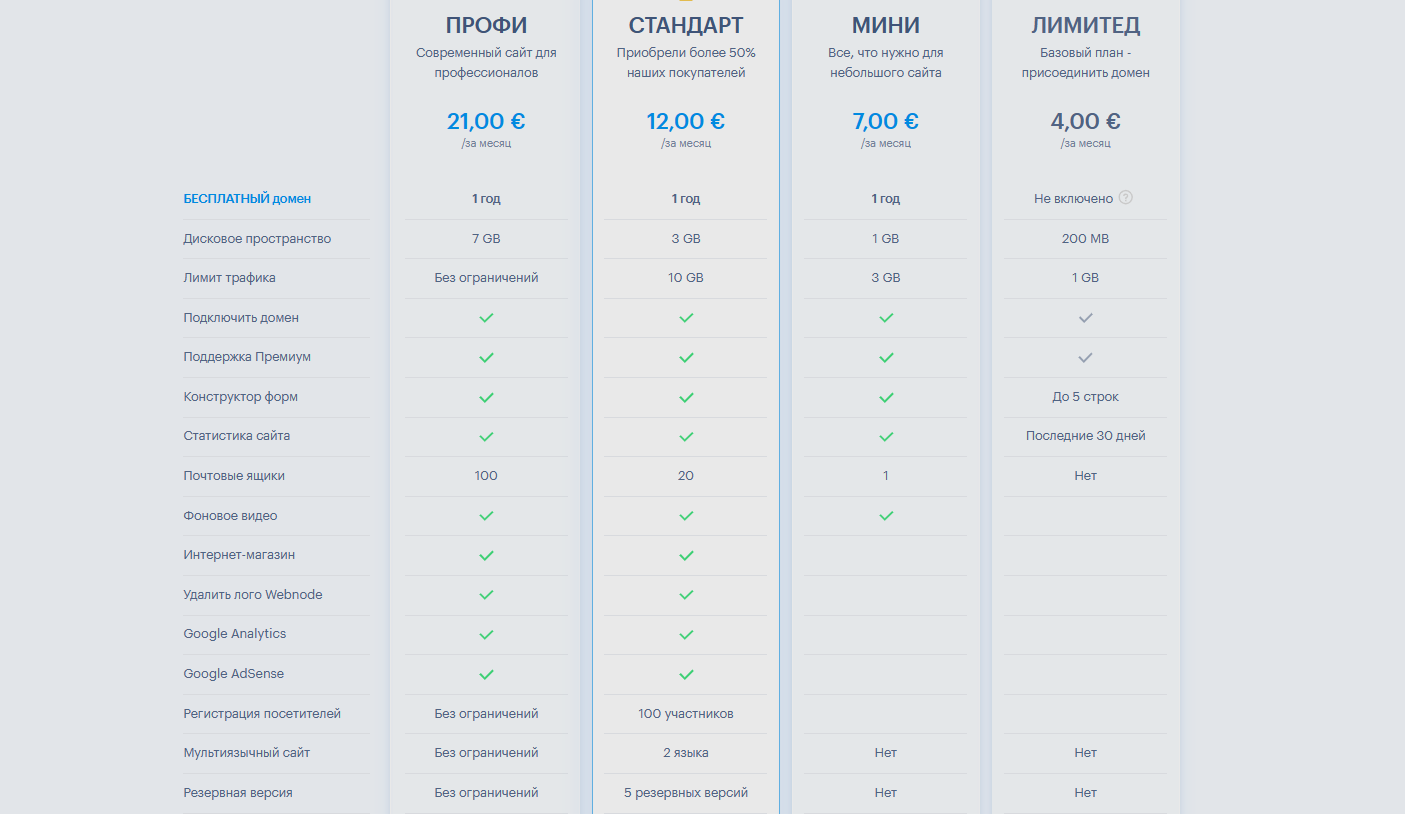
Task: Click МИНИ checkmark for Статистика сайта
Action: 886,437
